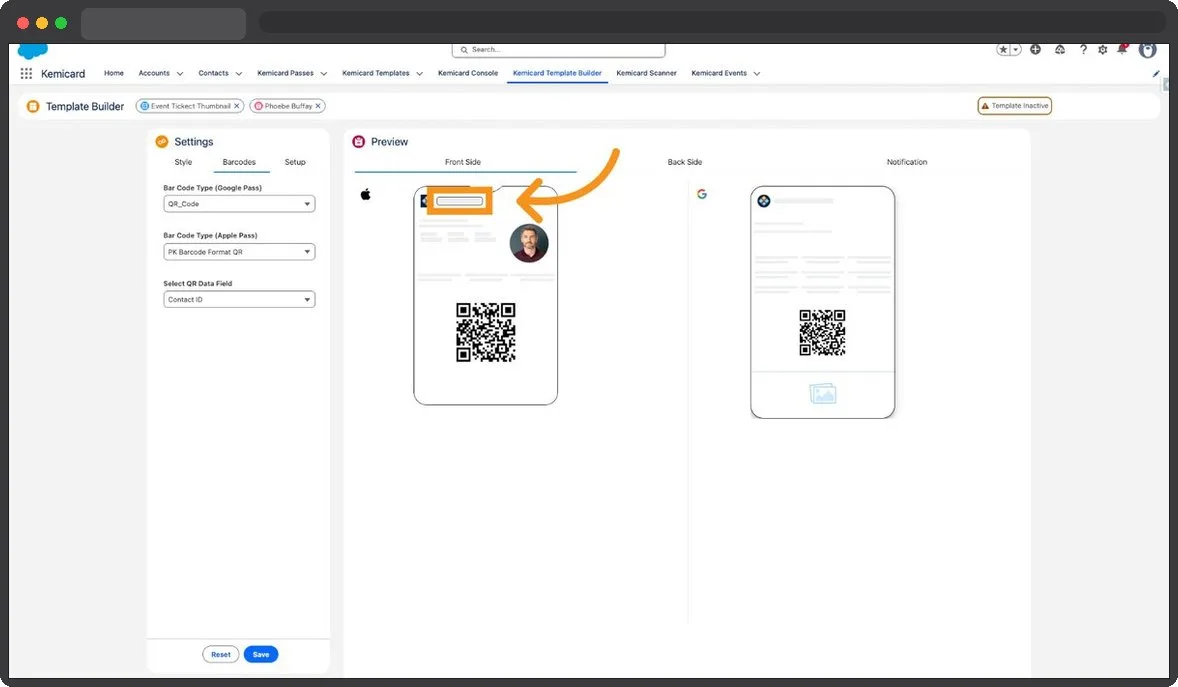1178x687 pixels.
Task: Open the Favorites star icon
Action: tap(1003, 50)
